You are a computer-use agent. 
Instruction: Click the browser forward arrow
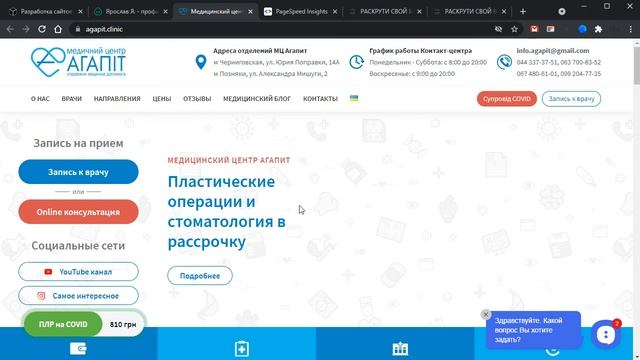click(26, 29)
